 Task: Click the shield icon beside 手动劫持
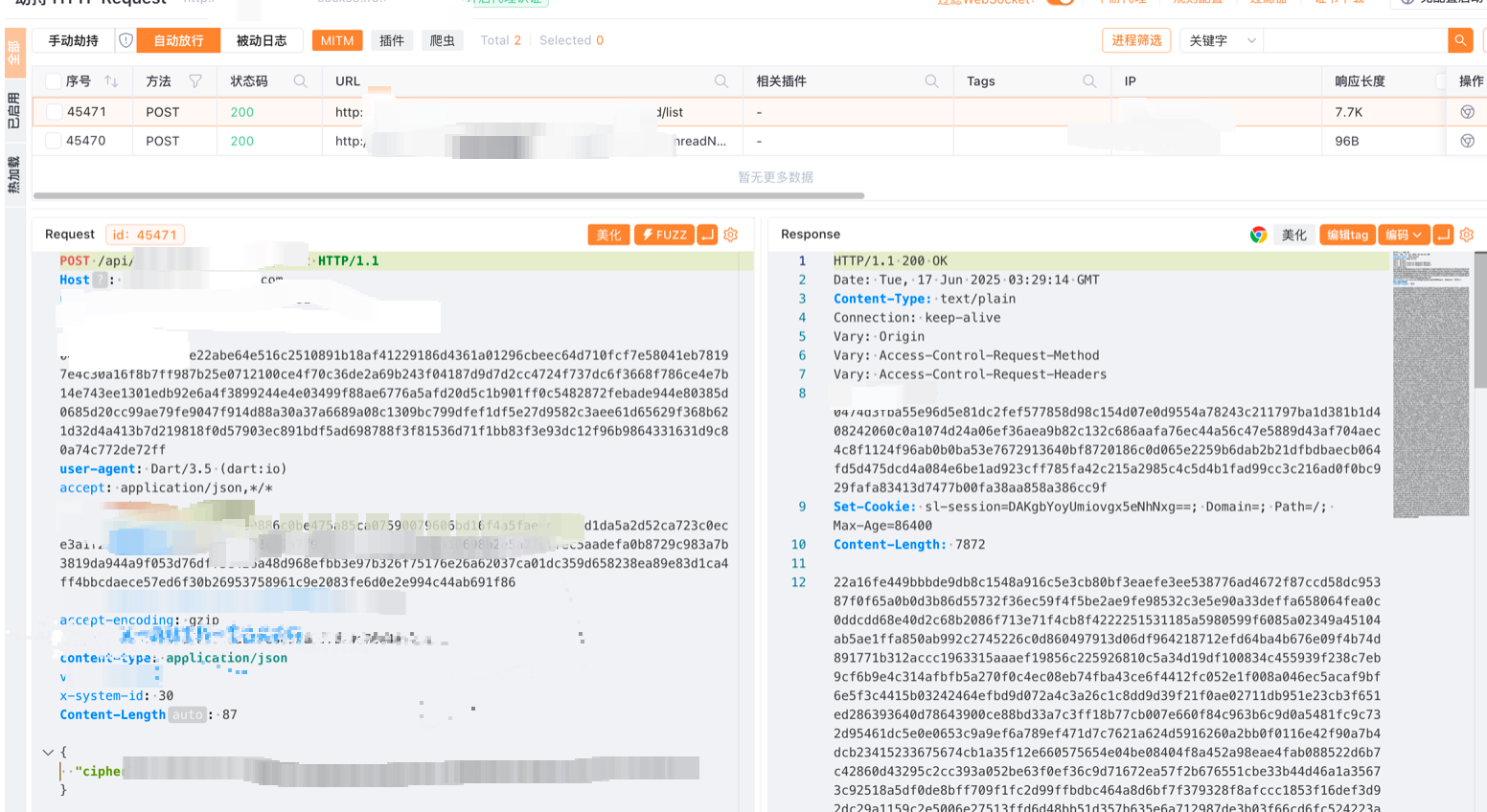click(126, 40)
